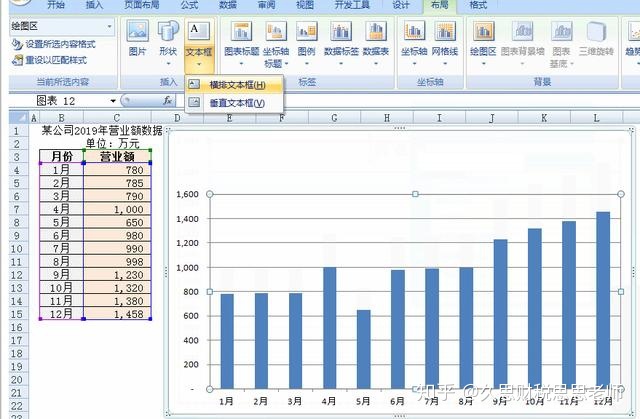
Task: Open the Name Box dropdown arrow
Action: click(113, 101)
